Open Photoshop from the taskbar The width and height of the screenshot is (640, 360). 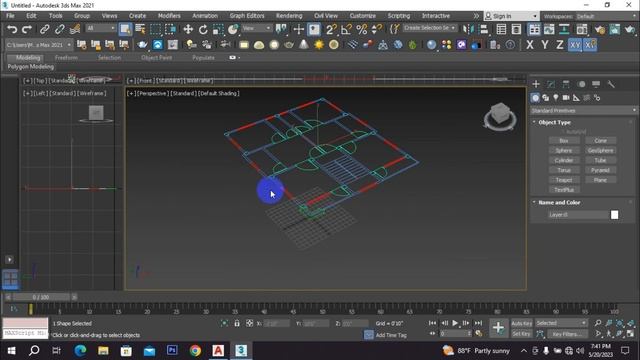(172, 351)
